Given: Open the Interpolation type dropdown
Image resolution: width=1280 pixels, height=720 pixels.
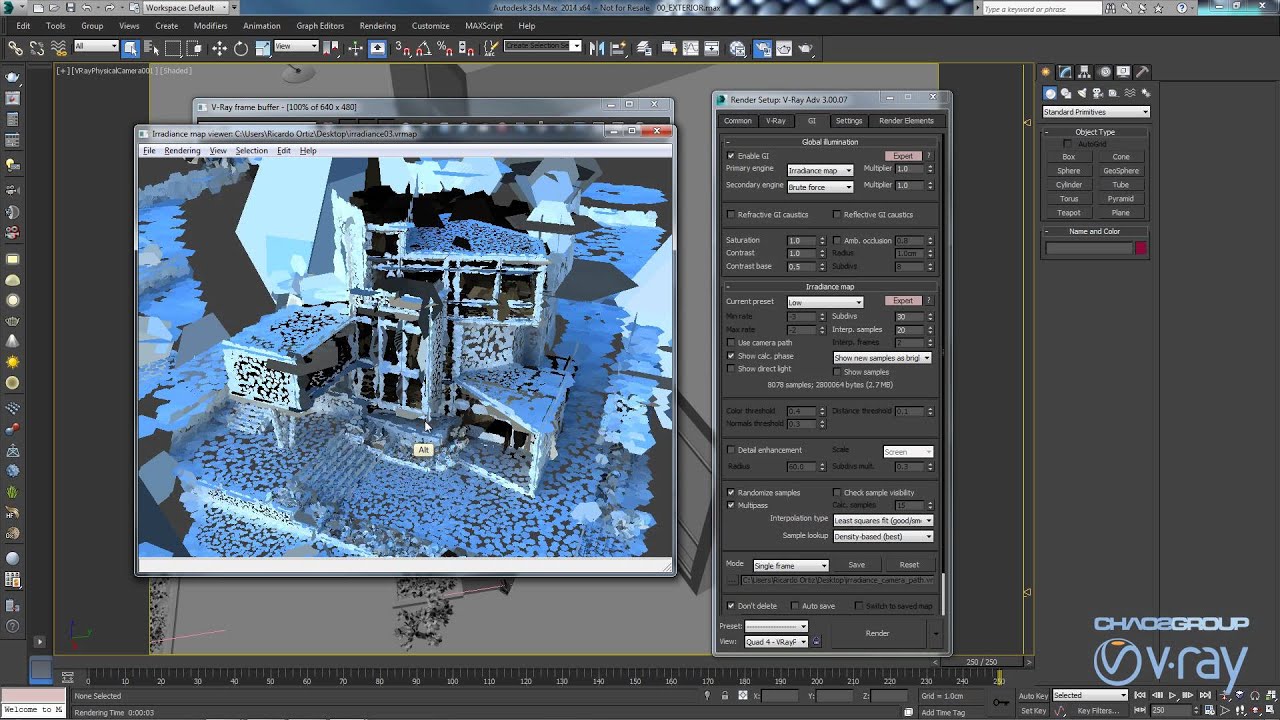Looking at the screenshot, I should (x=883, y=520).
